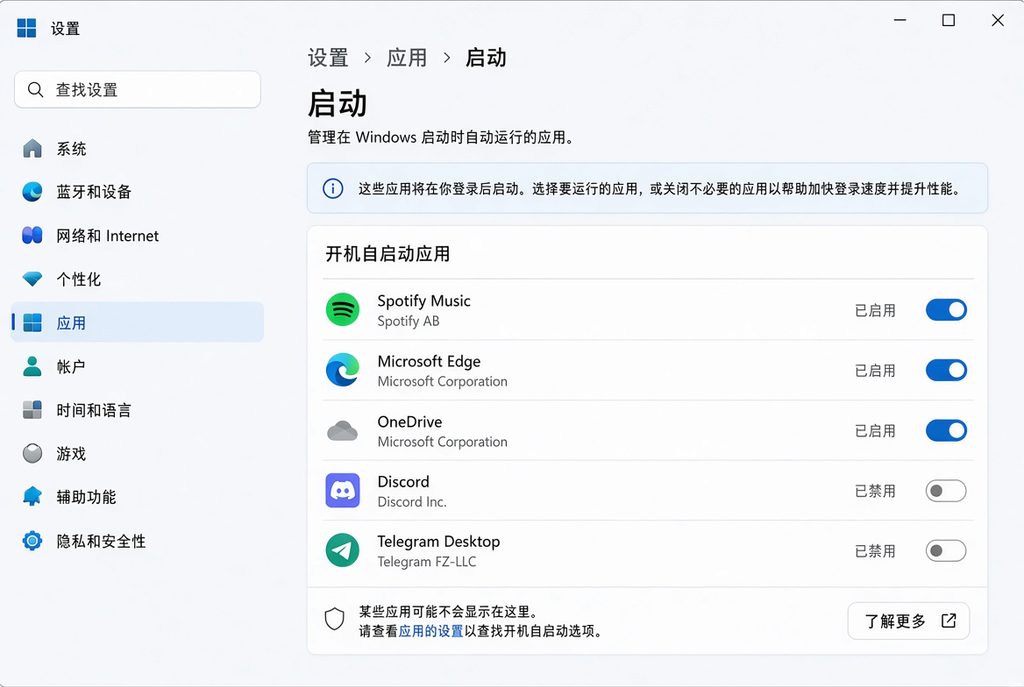This screenshot has height=687, width=1024.
Task: Click the Spotify Music app name
Action: click(x=424, y=301)
